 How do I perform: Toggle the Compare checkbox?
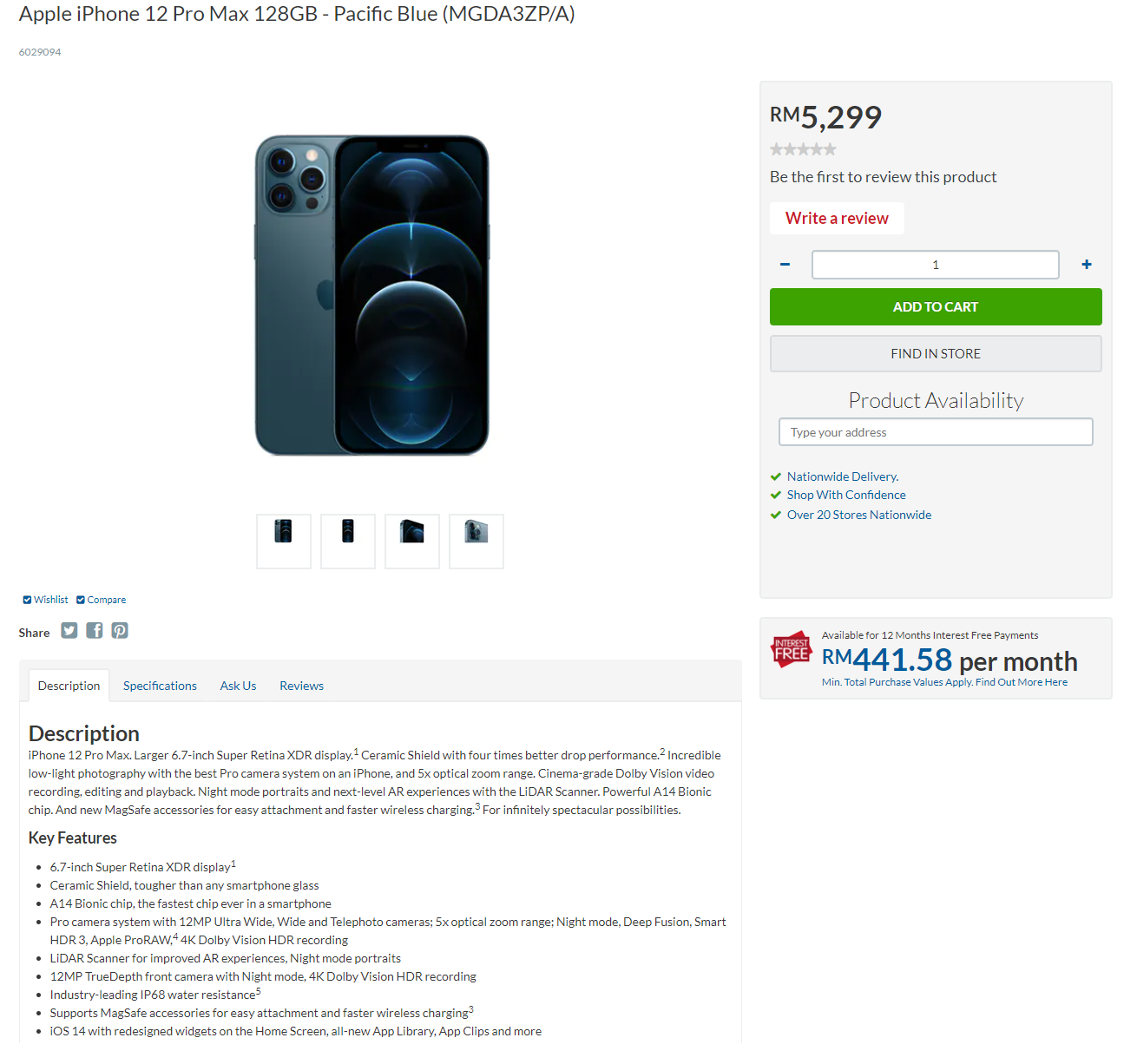coord(81,600)
